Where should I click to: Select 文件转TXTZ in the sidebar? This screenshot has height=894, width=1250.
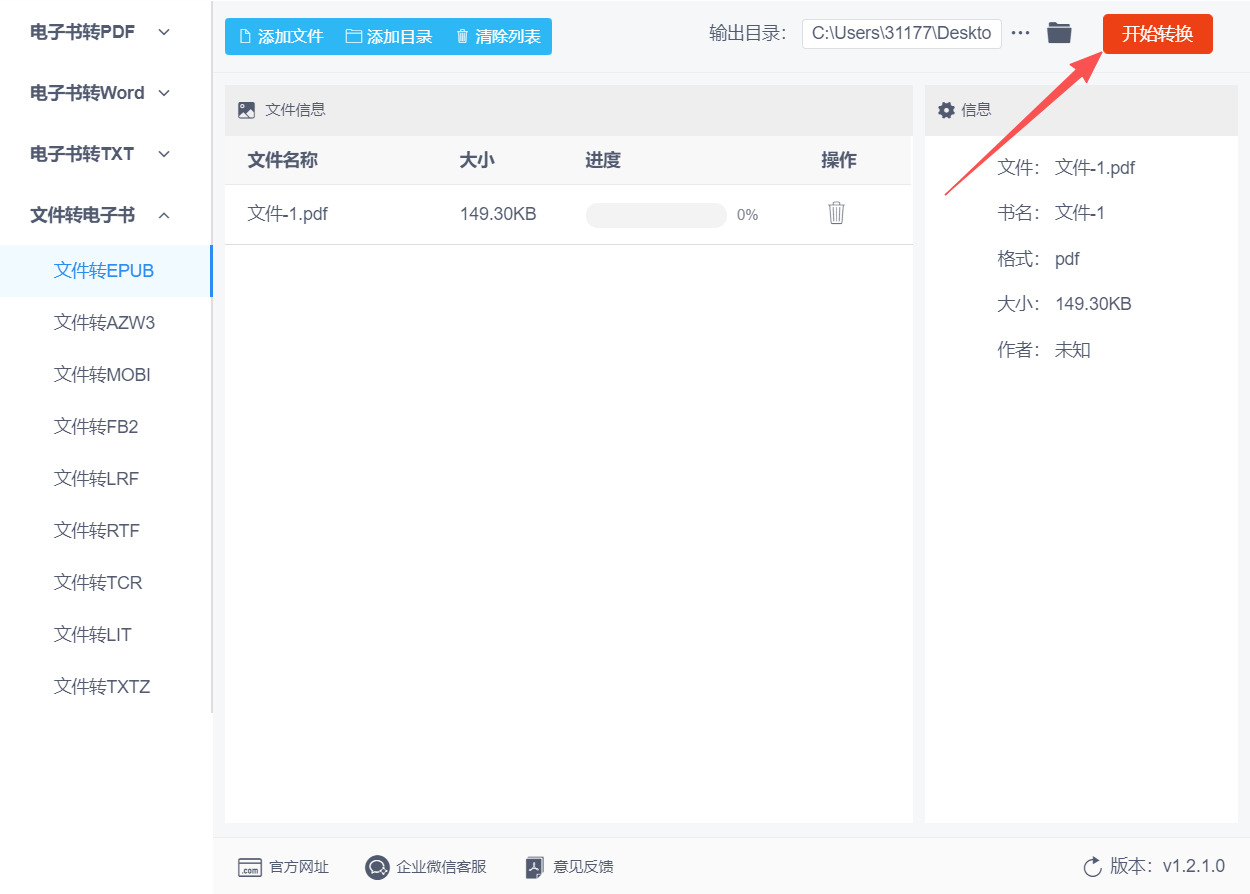click(x=104, y=687)
